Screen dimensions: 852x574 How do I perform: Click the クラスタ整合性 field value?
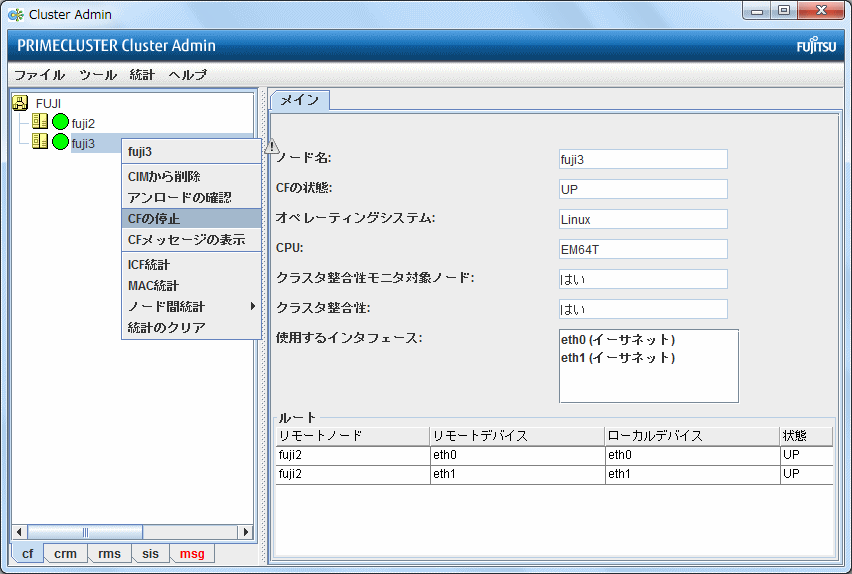(x=643, y=309)
